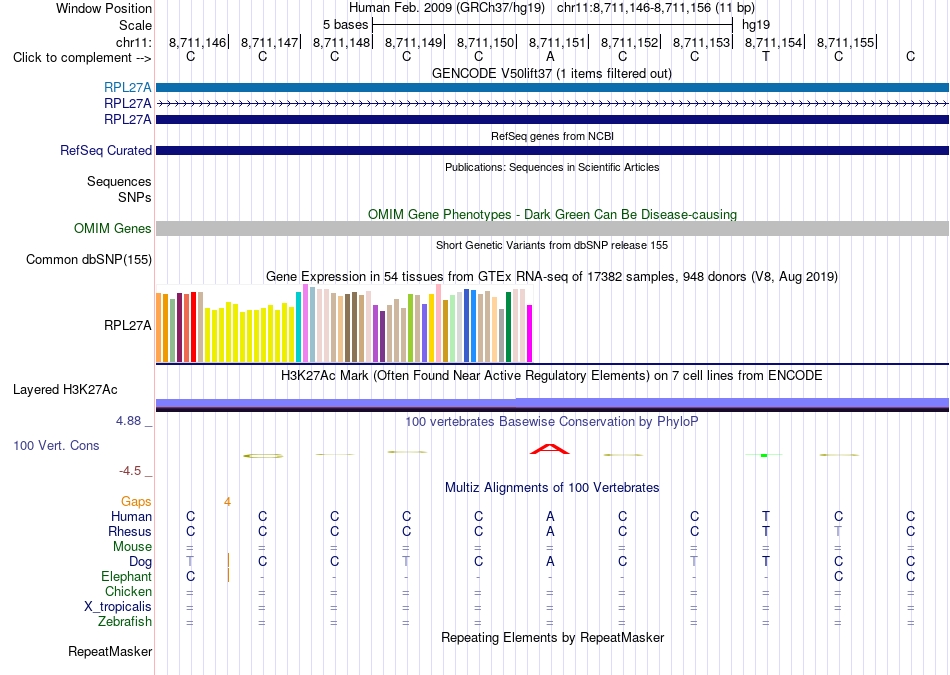This screenshot has height=675, width=950.
Task: Click the T base in the complement row
Action: point(766,57)
